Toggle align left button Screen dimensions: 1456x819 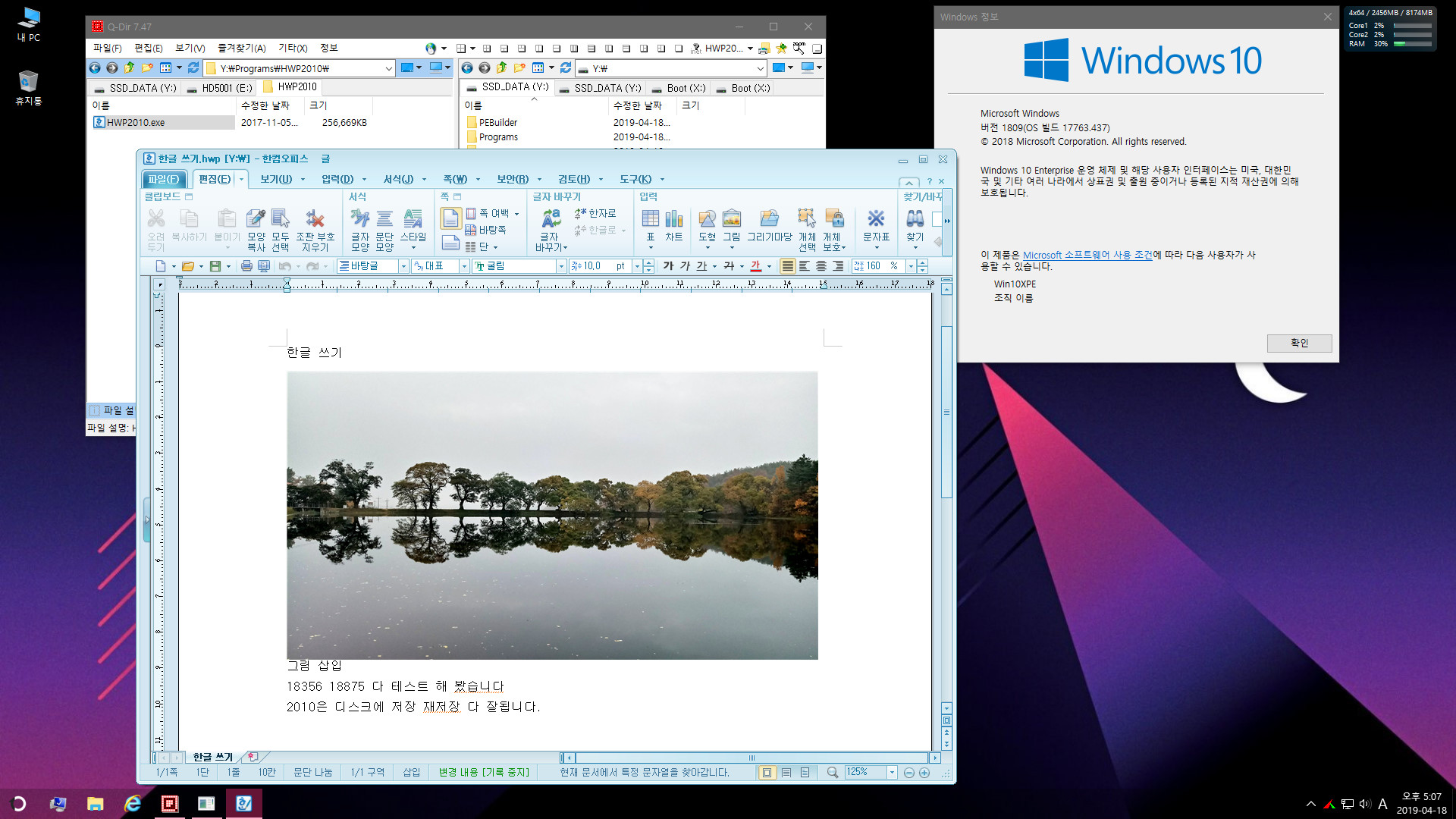click(x=805, y=266)
